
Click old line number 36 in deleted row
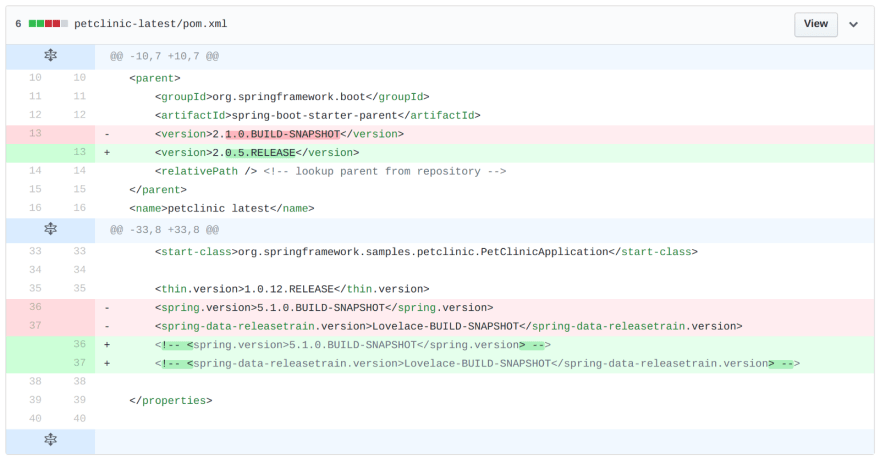click(35, 307)
